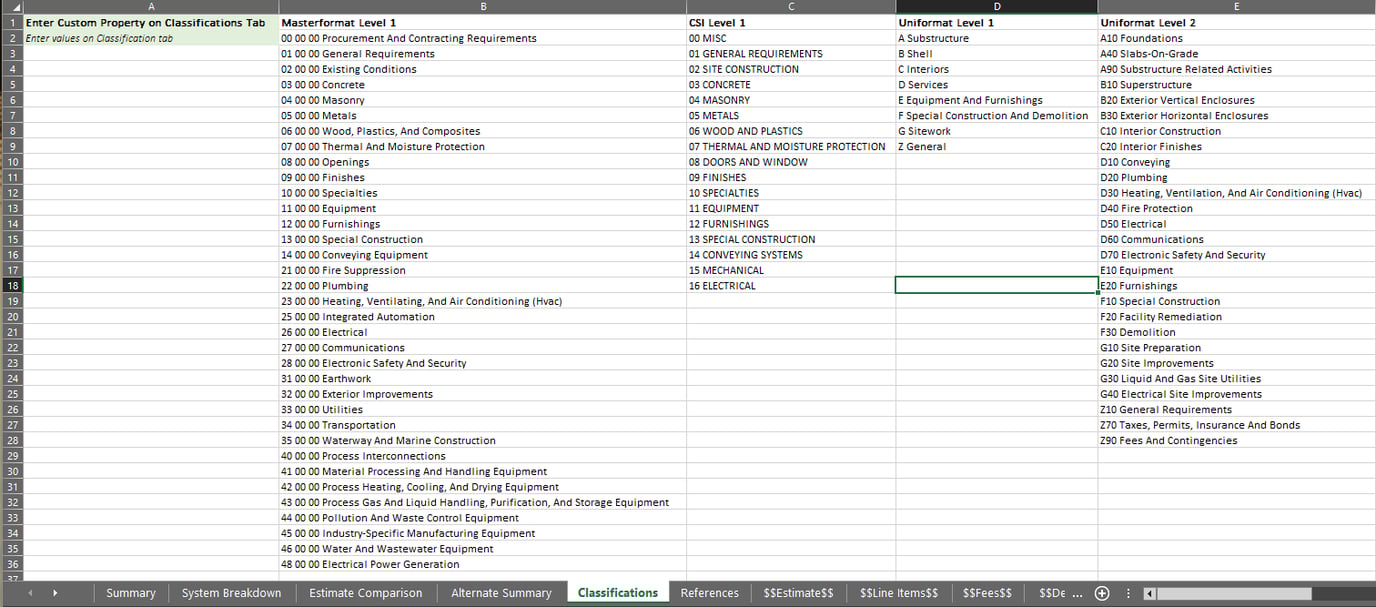
Task: Select row 18 by its header
Action: 9,285
